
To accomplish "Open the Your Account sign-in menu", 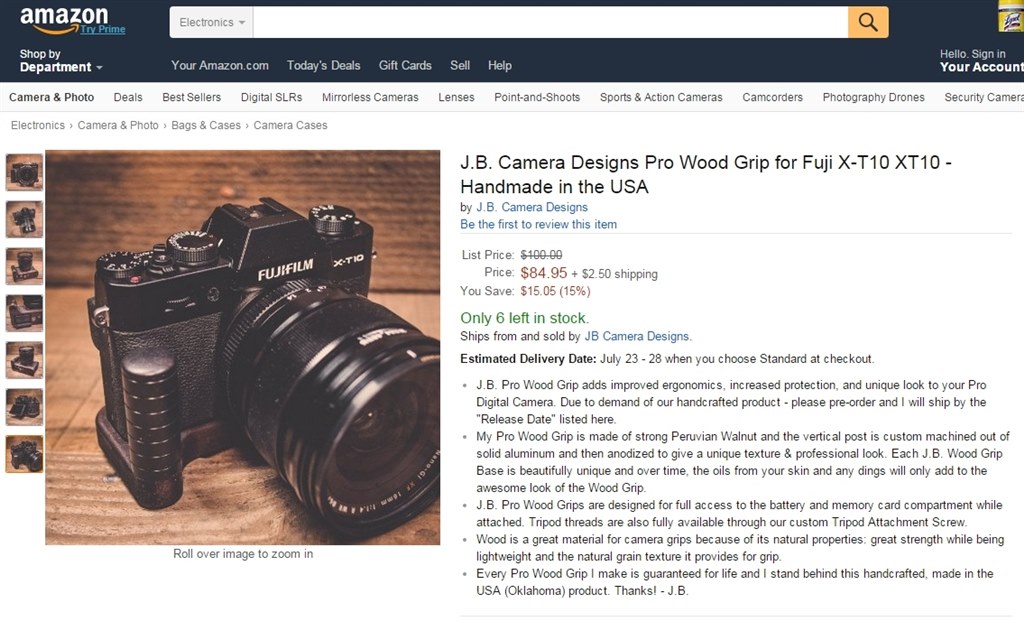I will tap(982, 61).
